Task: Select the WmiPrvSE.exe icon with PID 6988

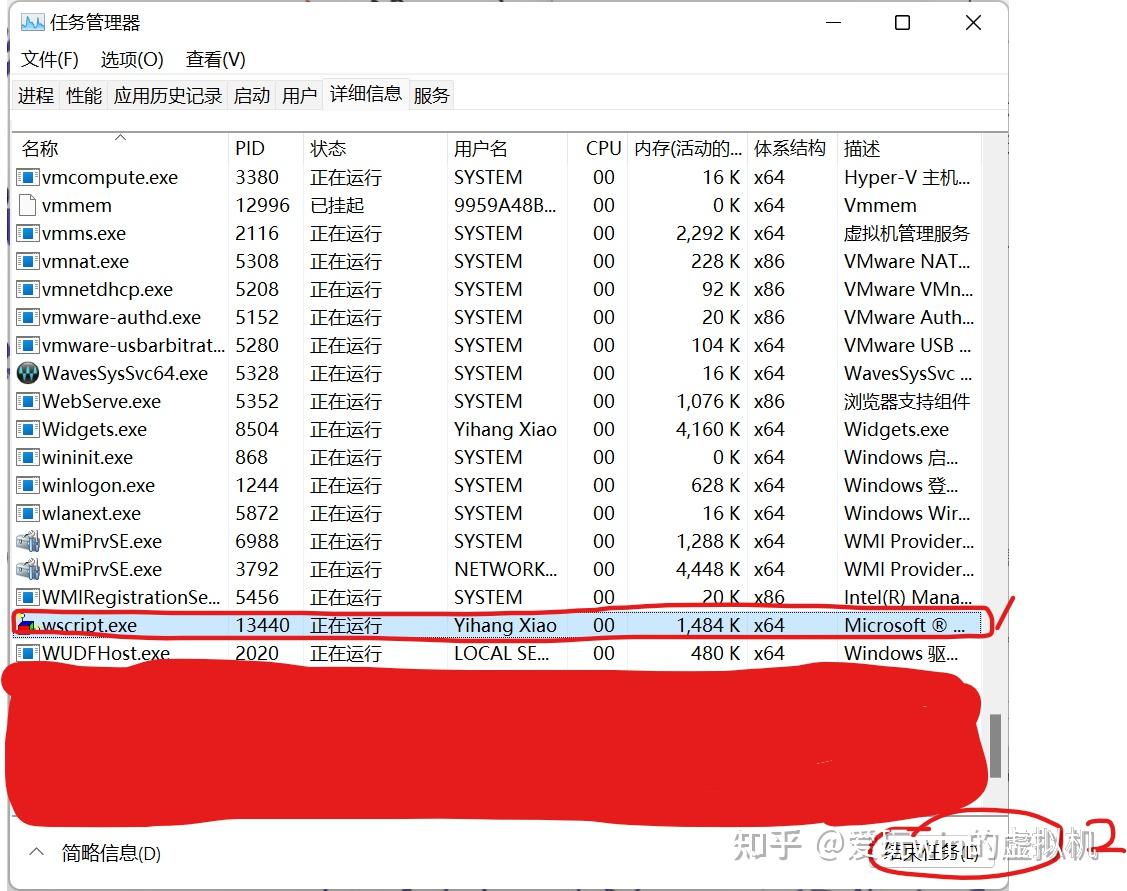Action: 27,541
